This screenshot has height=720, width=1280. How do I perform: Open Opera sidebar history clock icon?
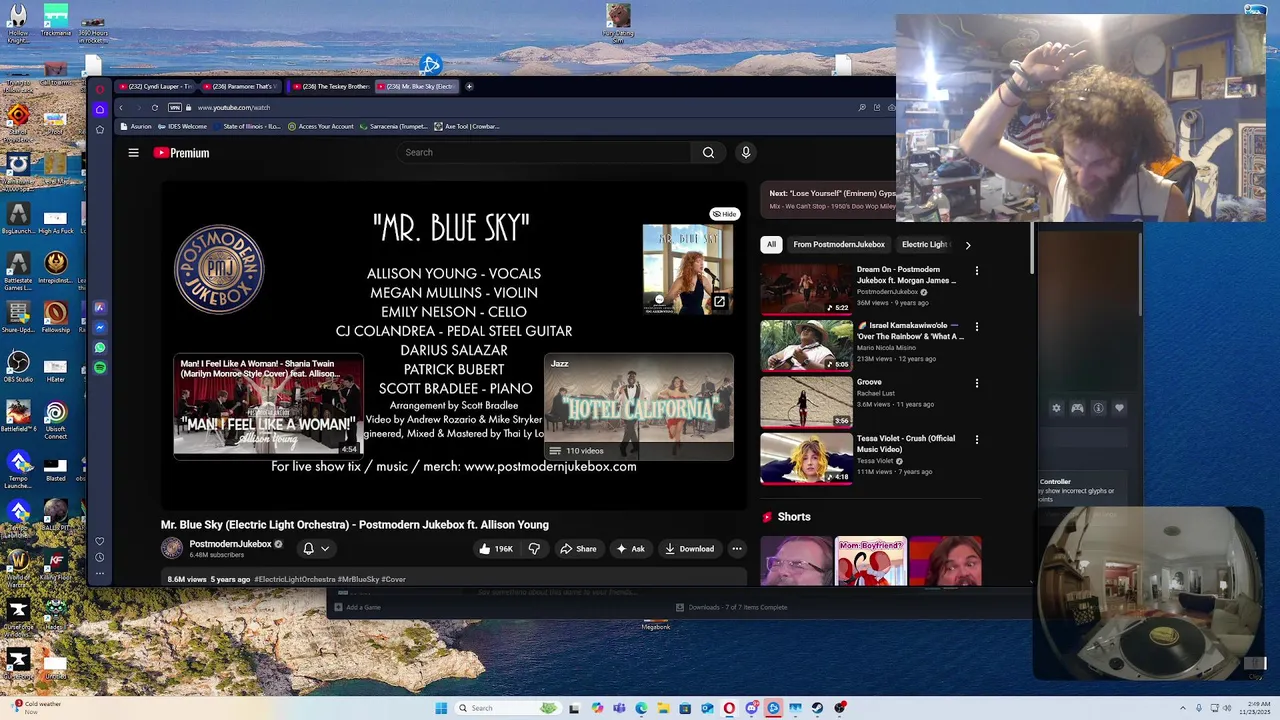100,557
